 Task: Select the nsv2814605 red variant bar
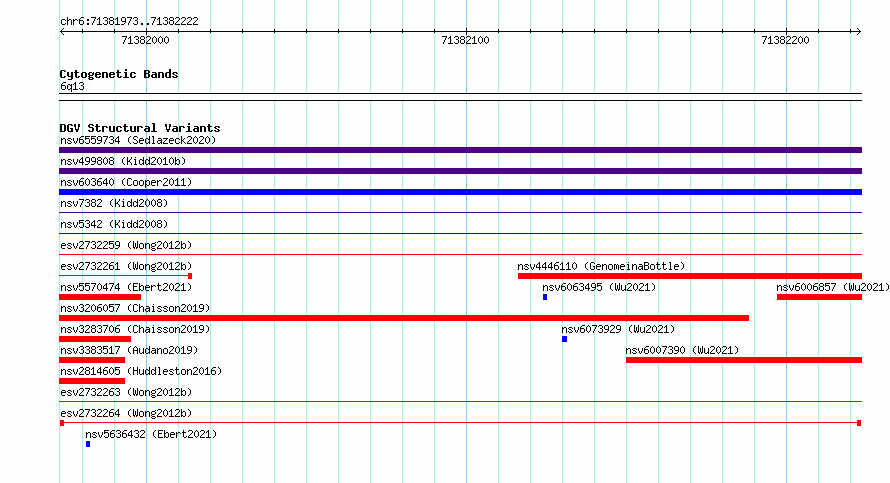point(92,381)
